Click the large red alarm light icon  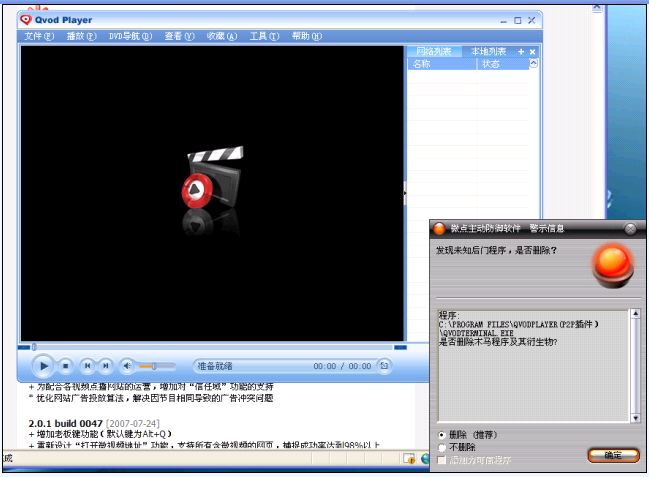coord(613,265)
